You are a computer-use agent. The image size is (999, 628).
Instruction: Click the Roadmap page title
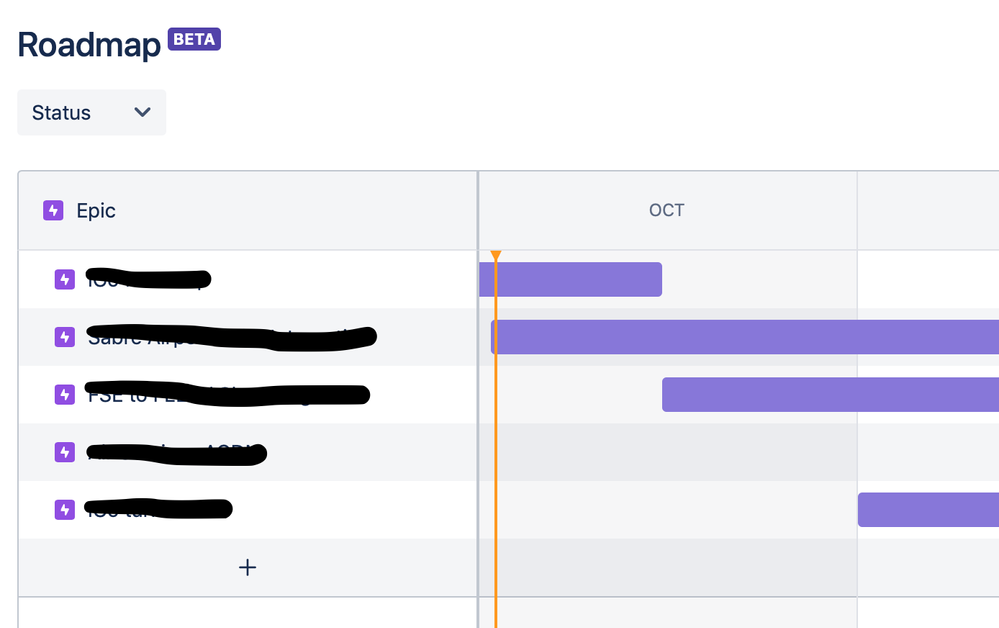90,44
